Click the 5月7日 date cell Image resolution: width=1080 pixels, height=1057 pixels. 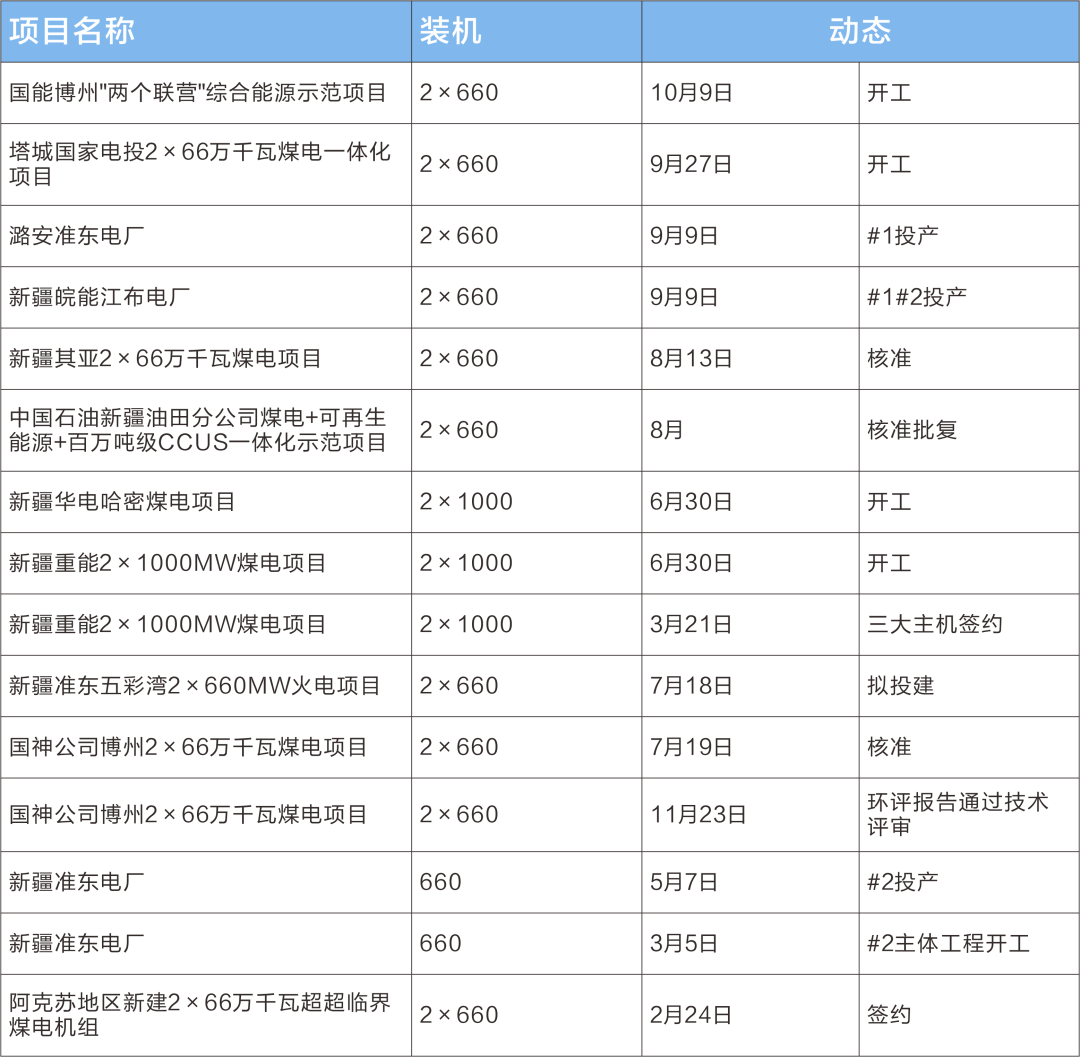pos(751,882)
